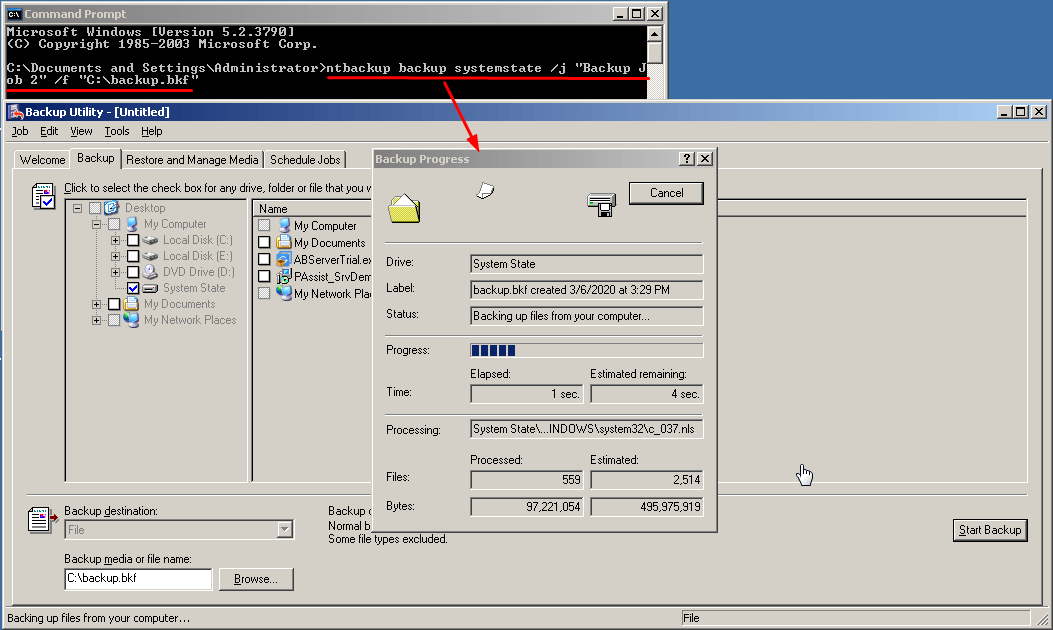Open the Help menu

[152, 131]
